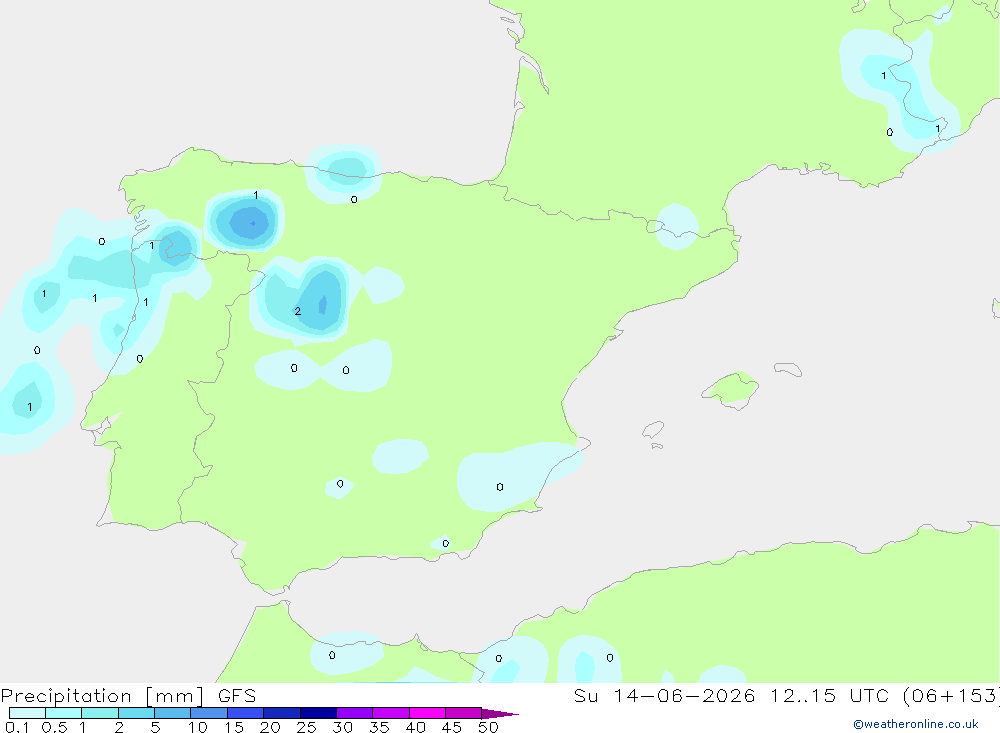Click the 25–30 mm navy legend swatch
Viewport: 1000px width, 733px height.
tap(318, 713)
